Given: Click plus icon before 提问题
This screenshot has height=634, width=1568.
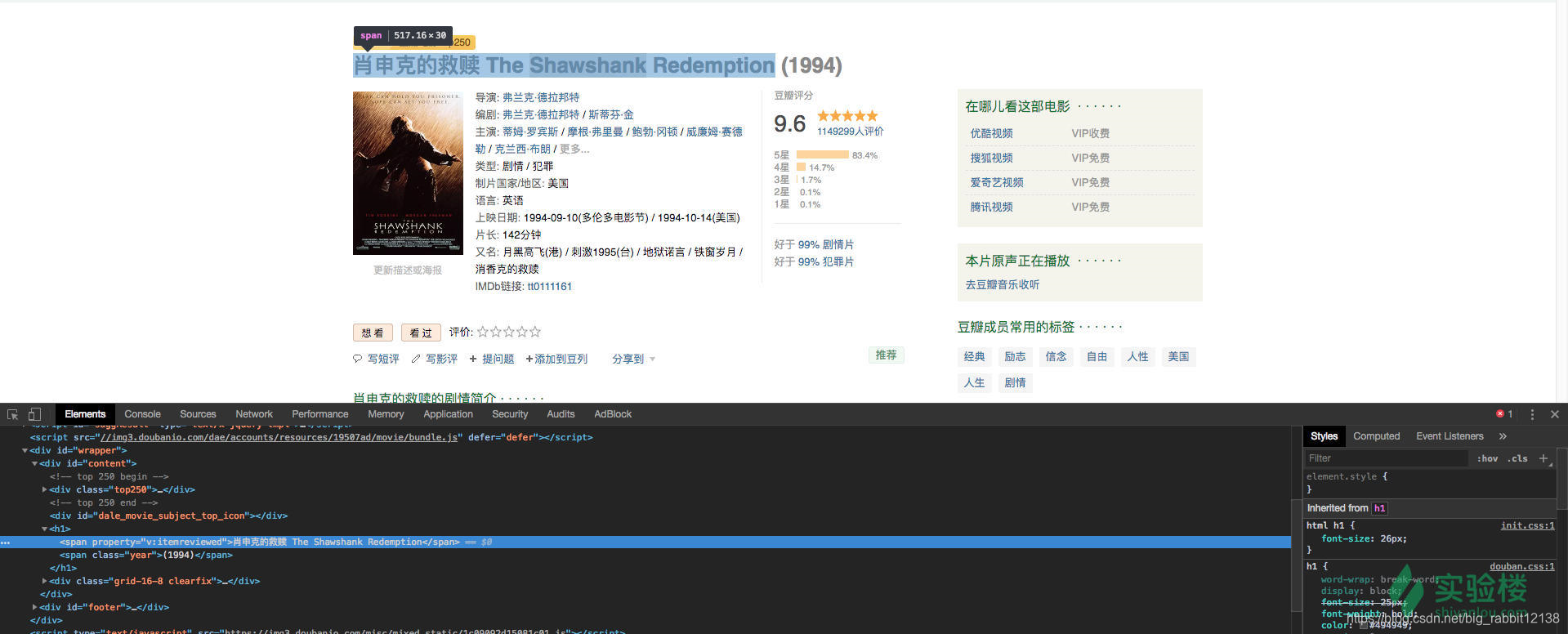Looking at the screenshot, I should [473, 359].
